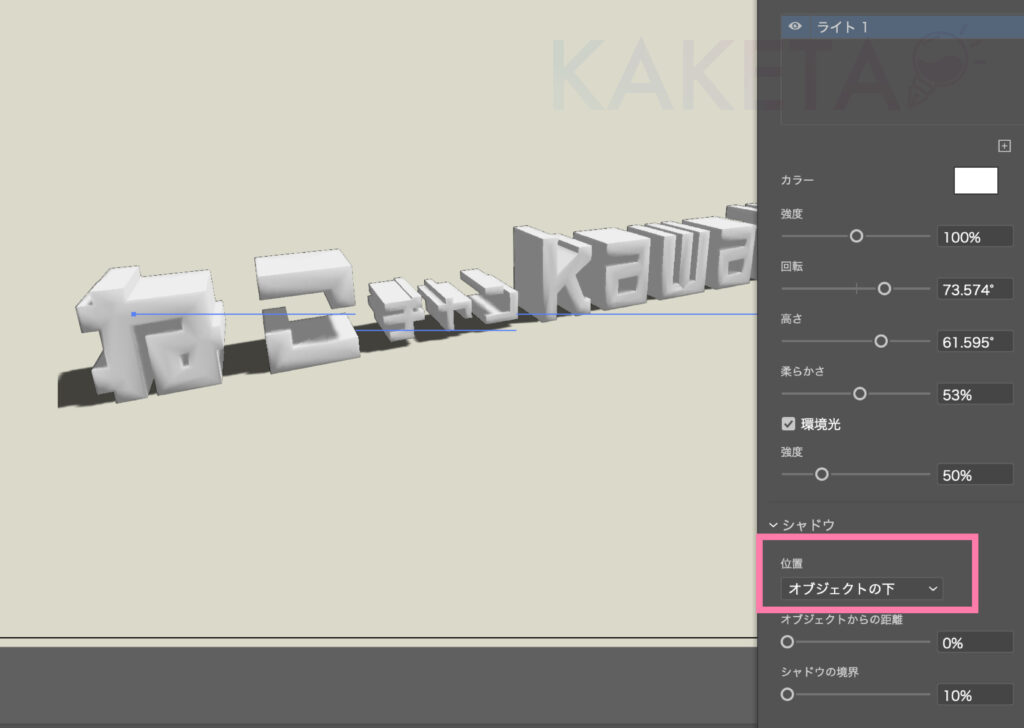Screen dimensions: 1024x728
Task: Click the 高さ 61.595° value field
Action: pos(975,341)
